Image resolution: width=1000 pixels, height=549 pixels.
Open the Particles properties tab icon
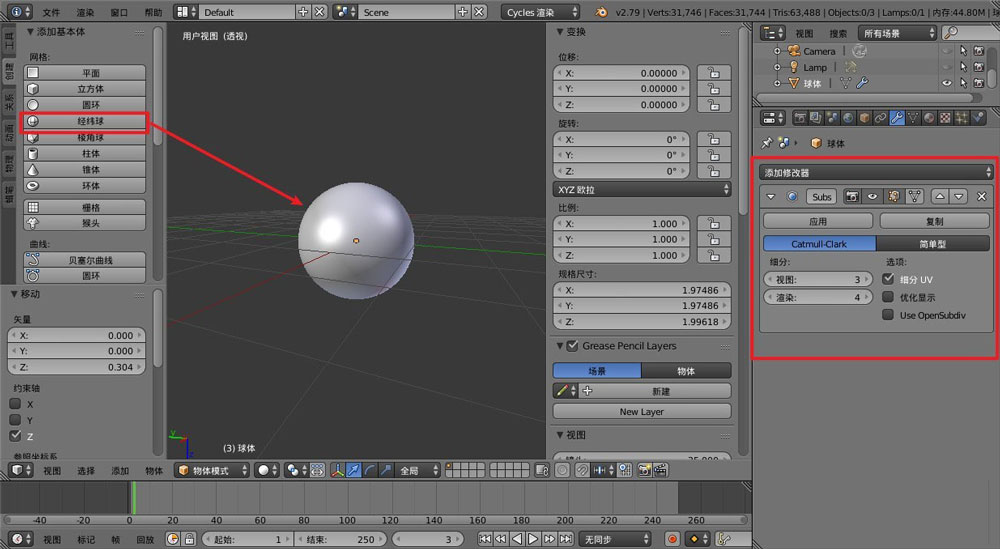pyautogui.click(x=961, y=118)
